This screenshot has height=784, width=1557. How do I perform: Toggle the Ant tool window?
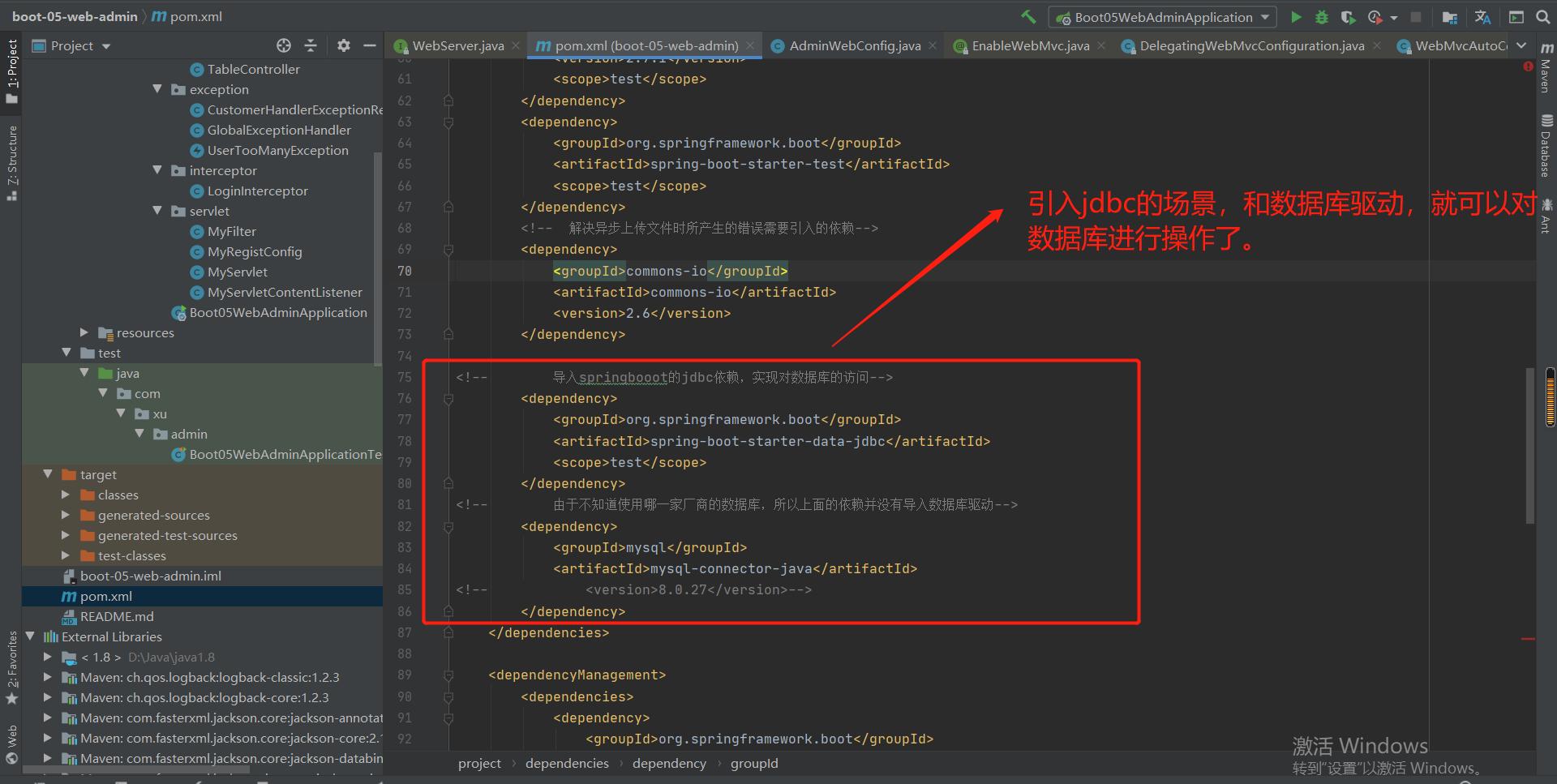pos(1546,216)
